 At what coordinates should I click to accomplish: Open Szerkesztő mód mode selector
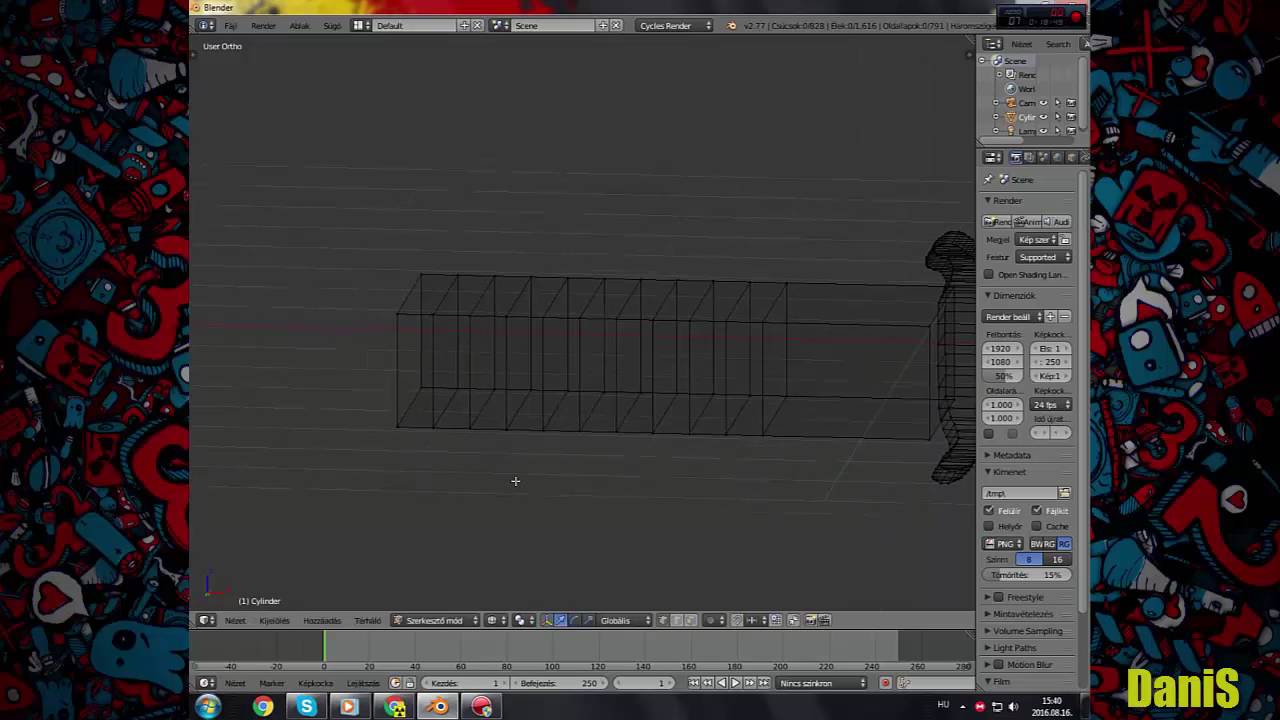(x=435, y=620)
